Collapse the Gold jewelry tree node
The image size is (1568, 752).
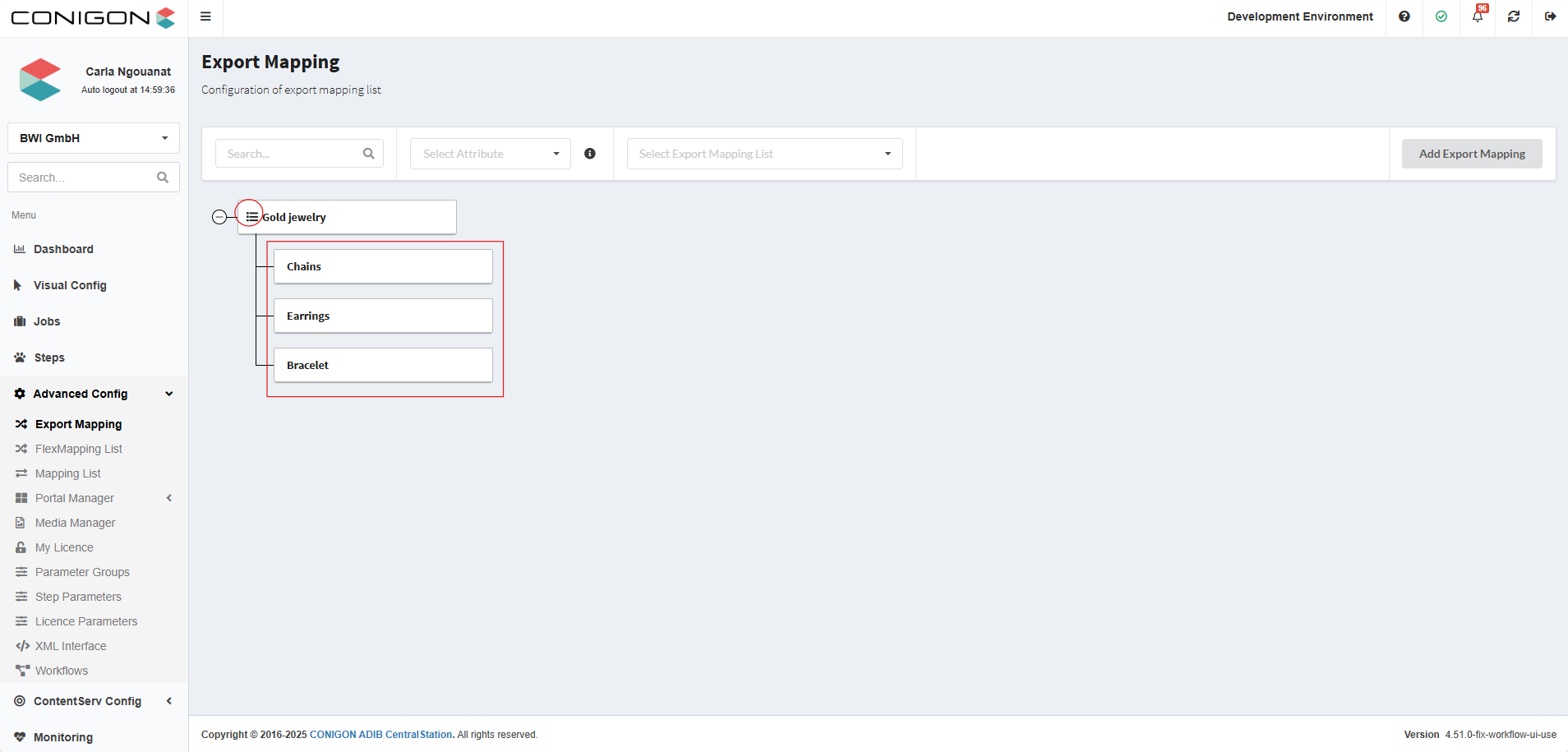pos(219,217)
